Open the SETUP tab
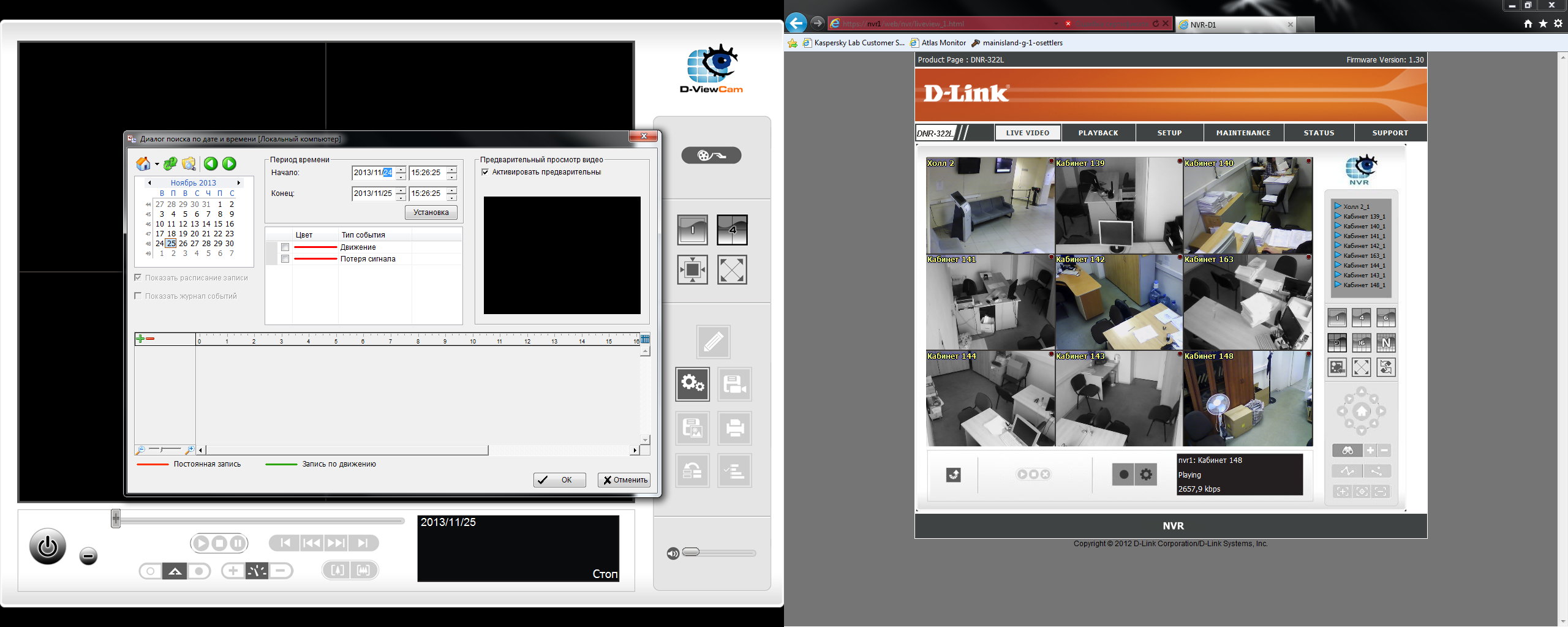The image size is (1568, 627). [x=1169, y=133]
